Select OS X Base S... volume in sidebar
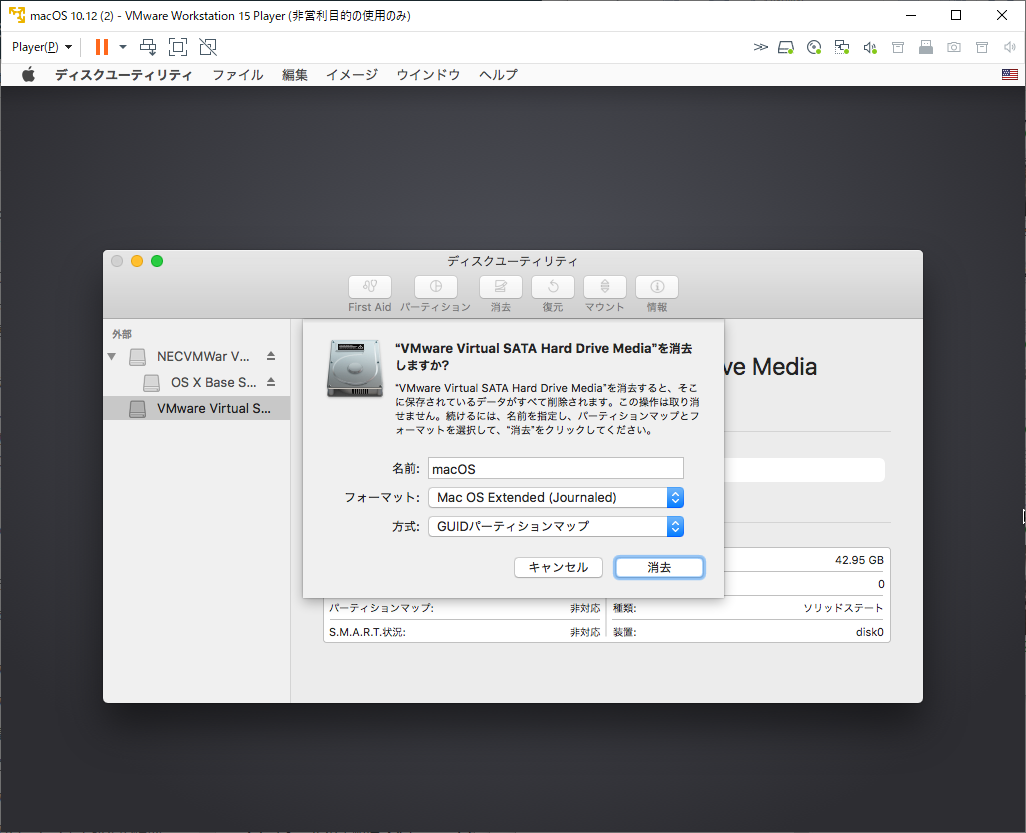 point(196,382)
